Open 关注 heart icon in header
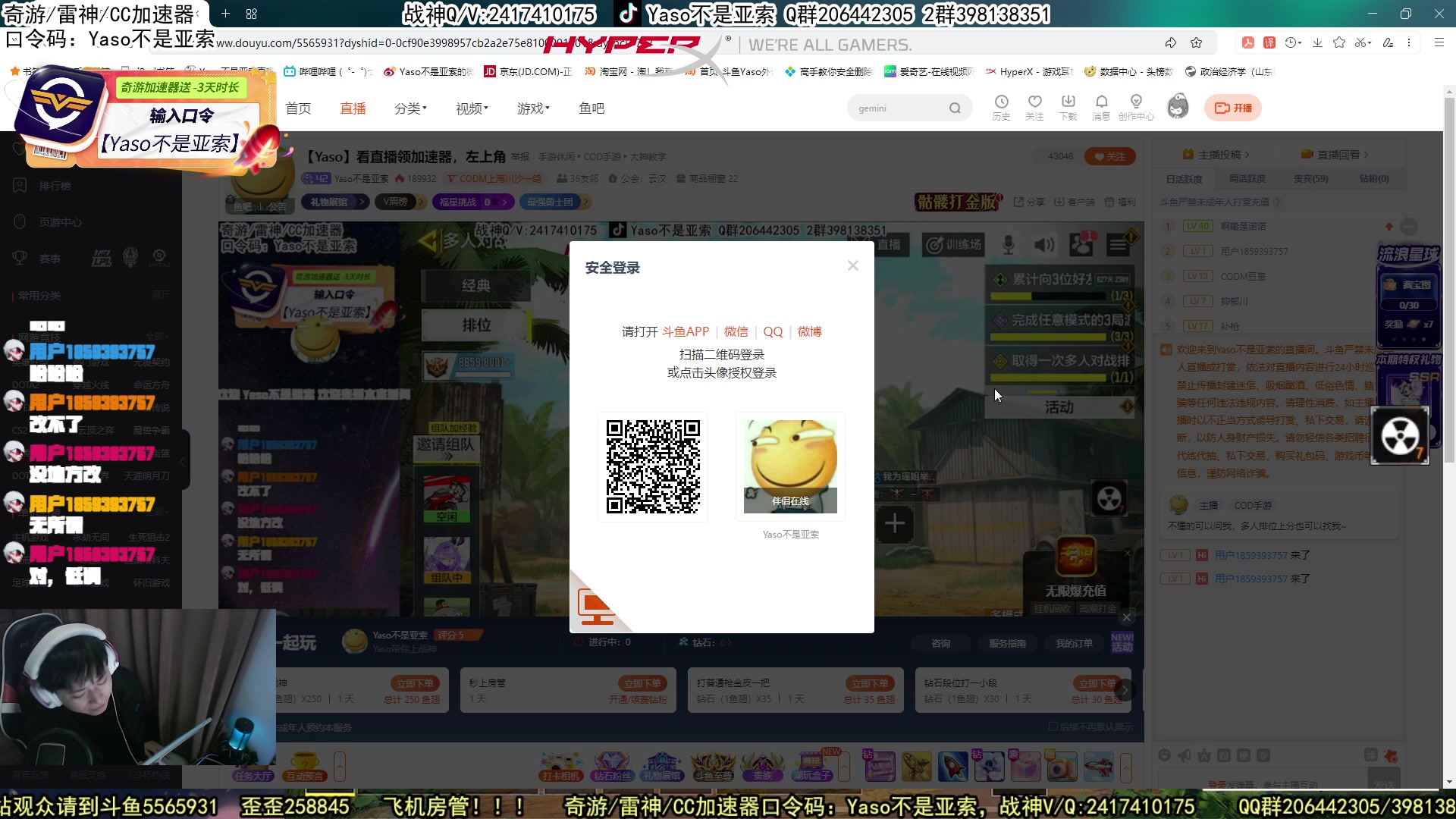Viewport: 1456px width, 819px height. click(1034, 108)
